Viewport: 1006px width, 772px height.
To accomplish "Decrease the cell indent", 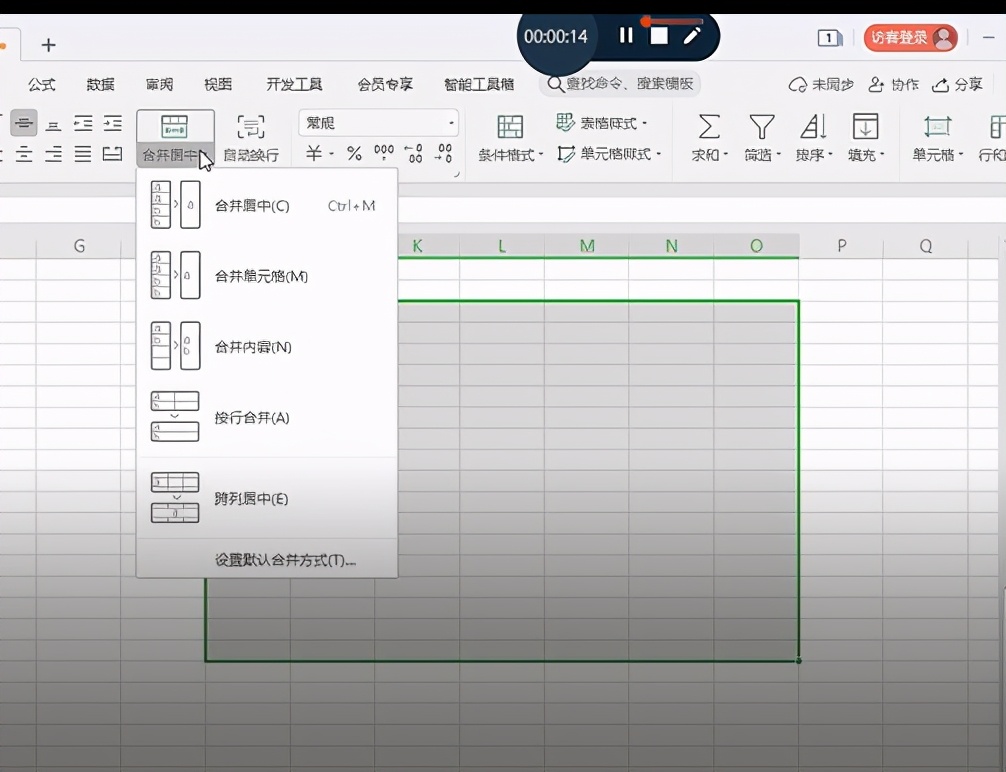I will pos(83,123).
